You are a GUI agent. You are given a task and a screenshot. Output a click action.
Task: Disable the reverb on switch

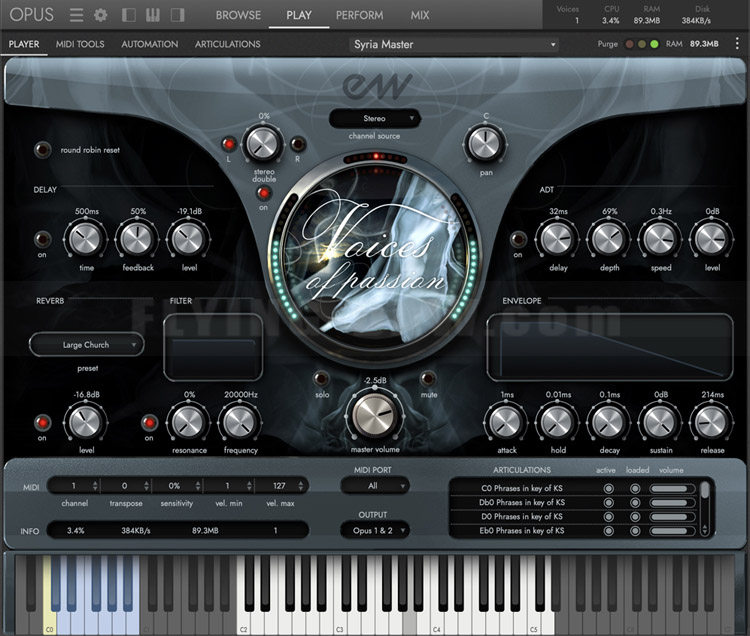click(x=42, y=422)
